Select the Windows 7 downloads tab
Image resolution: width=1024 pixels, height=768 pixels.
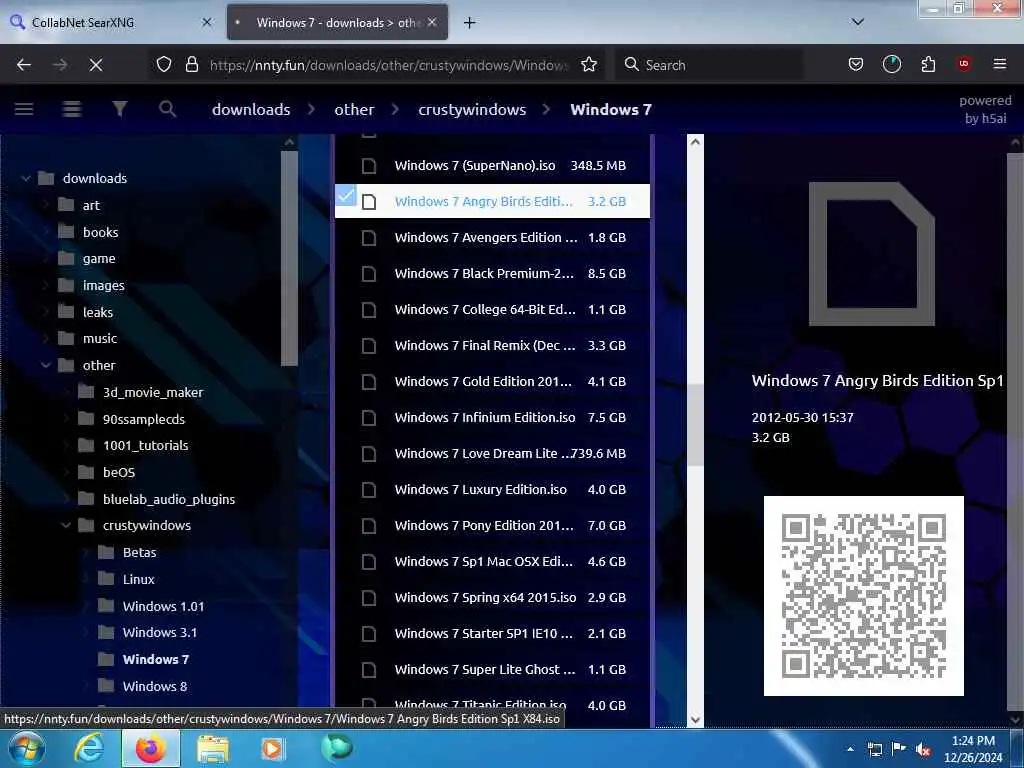pos(337,22)
